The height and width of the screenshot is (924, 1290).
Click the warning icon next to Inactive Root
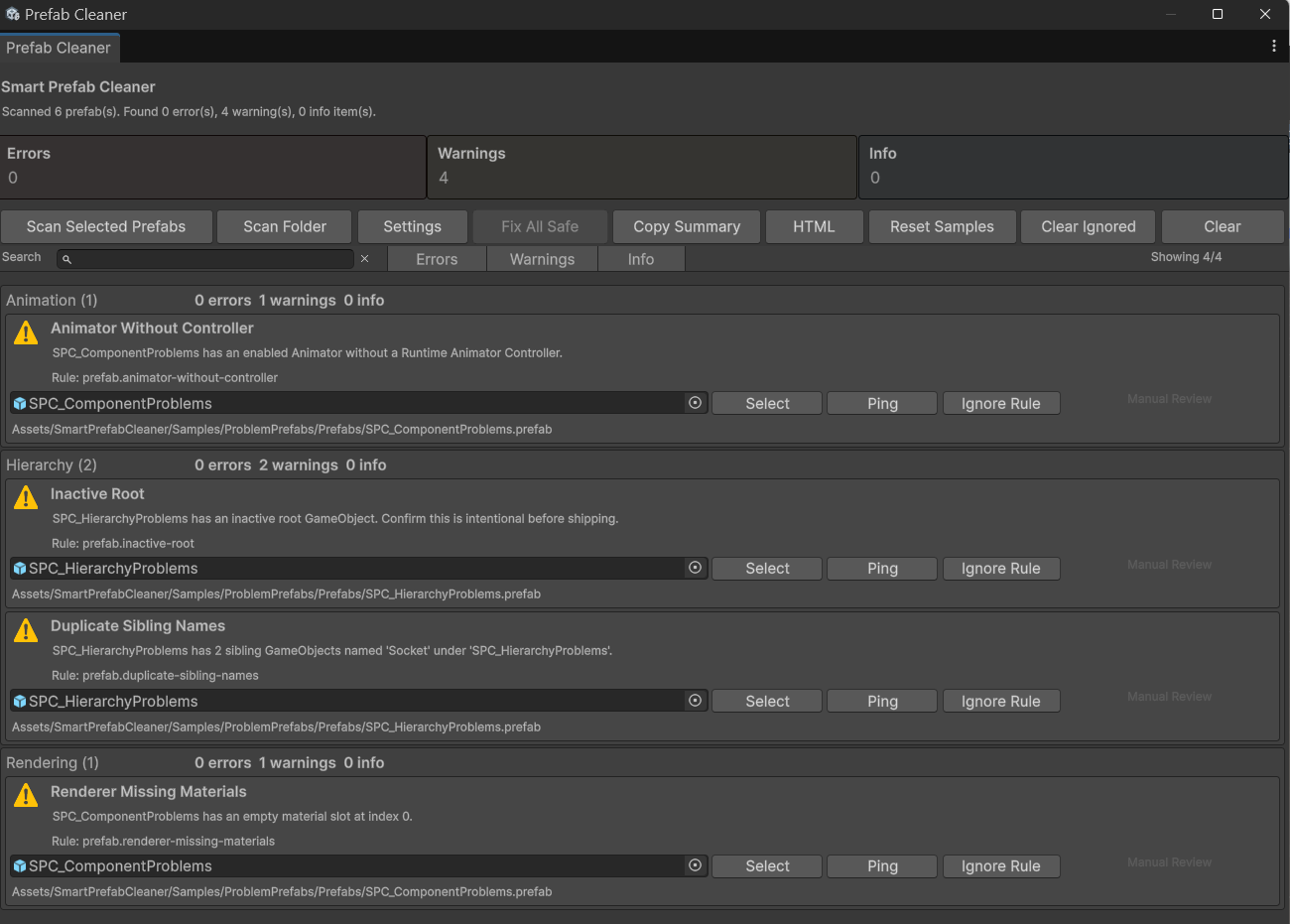26,497
